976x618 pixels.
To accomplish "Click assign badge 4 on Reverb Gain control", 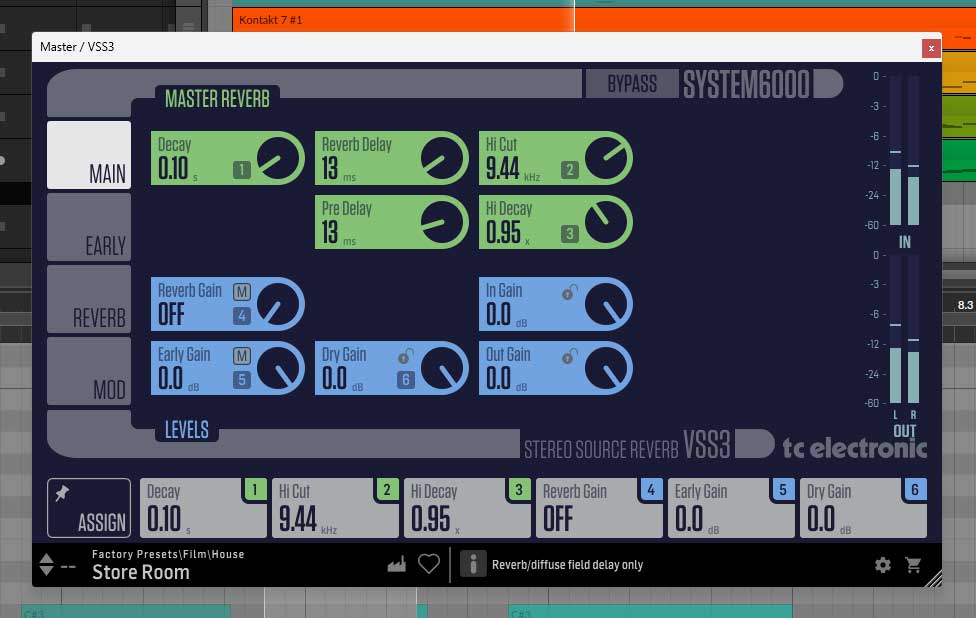I will [242, 316].
